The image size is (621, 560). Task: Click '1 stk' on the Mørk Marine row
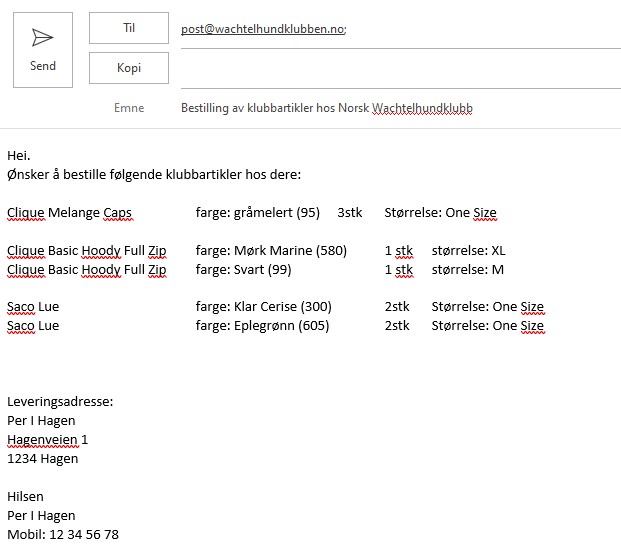pos(399,251)
